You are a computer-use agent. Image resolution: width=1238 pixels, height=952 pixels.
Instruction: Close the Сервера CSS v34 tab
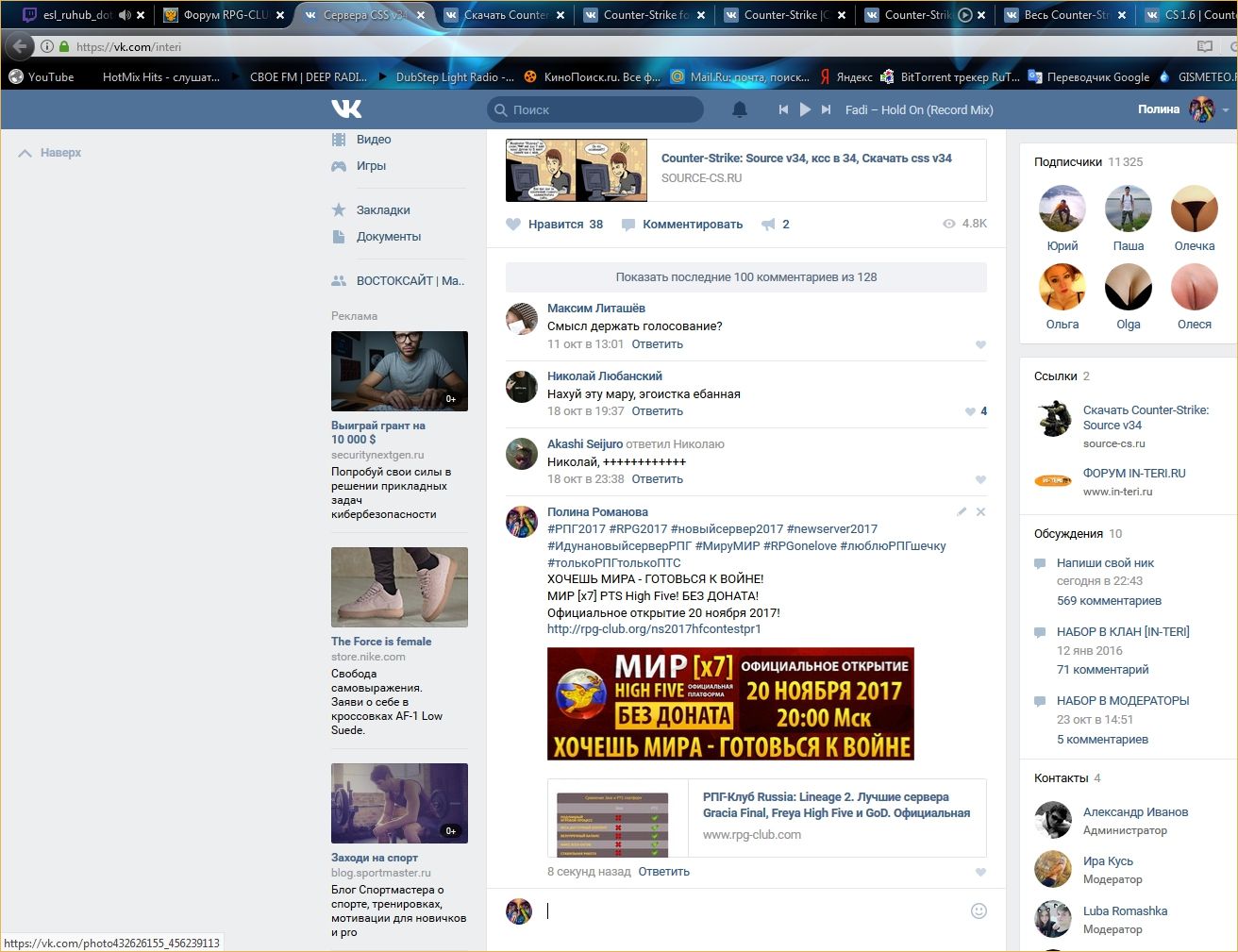point(420,15)
